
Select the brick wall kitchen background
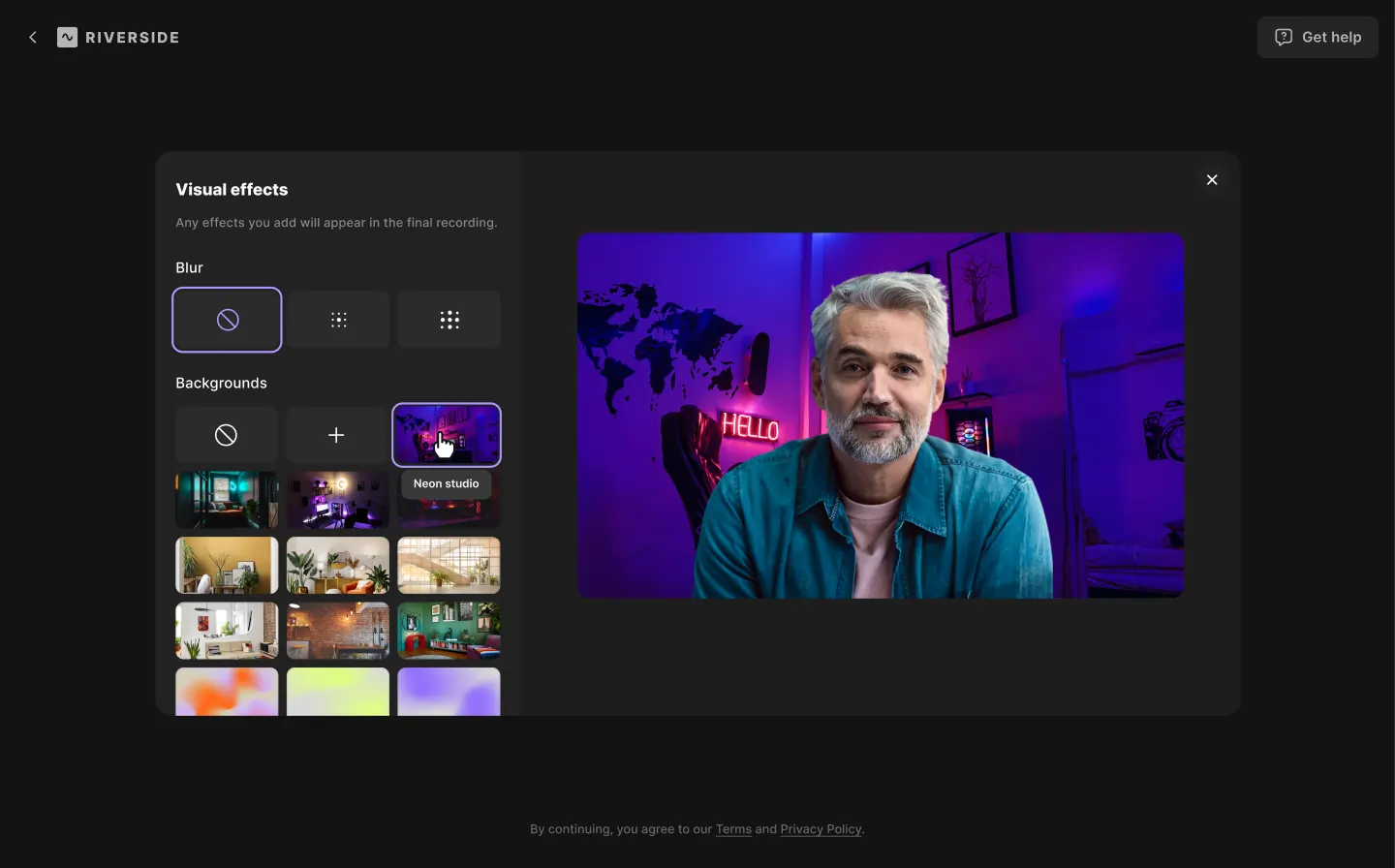click(x=336, y=630)
